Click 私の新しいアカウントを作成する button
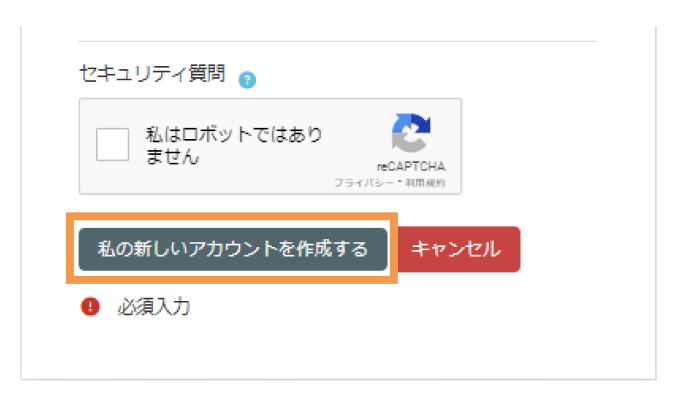 click(233, 249)
